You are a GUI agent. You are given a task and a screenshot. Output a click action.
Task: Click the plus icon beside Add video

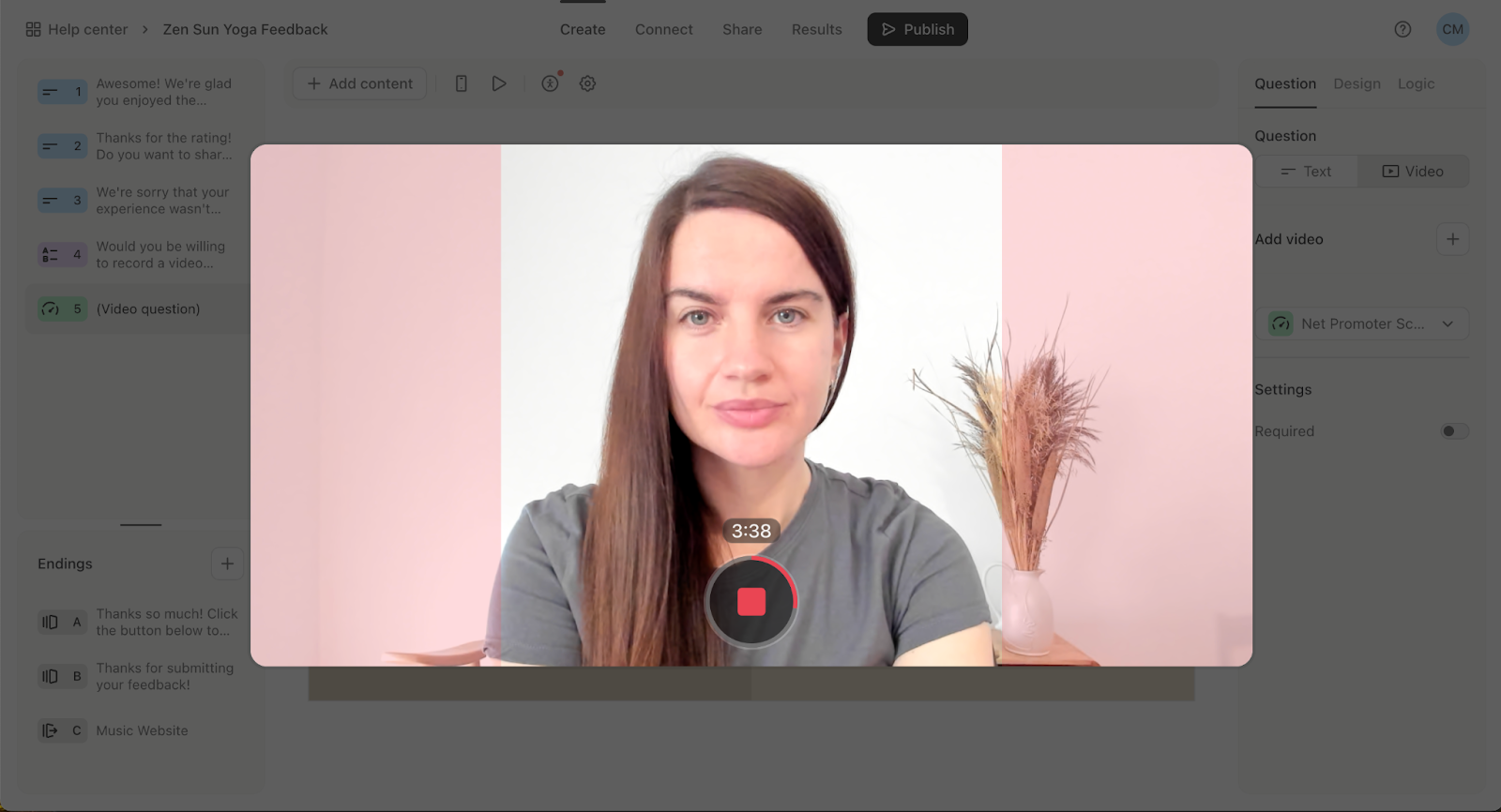[1452, 239]
